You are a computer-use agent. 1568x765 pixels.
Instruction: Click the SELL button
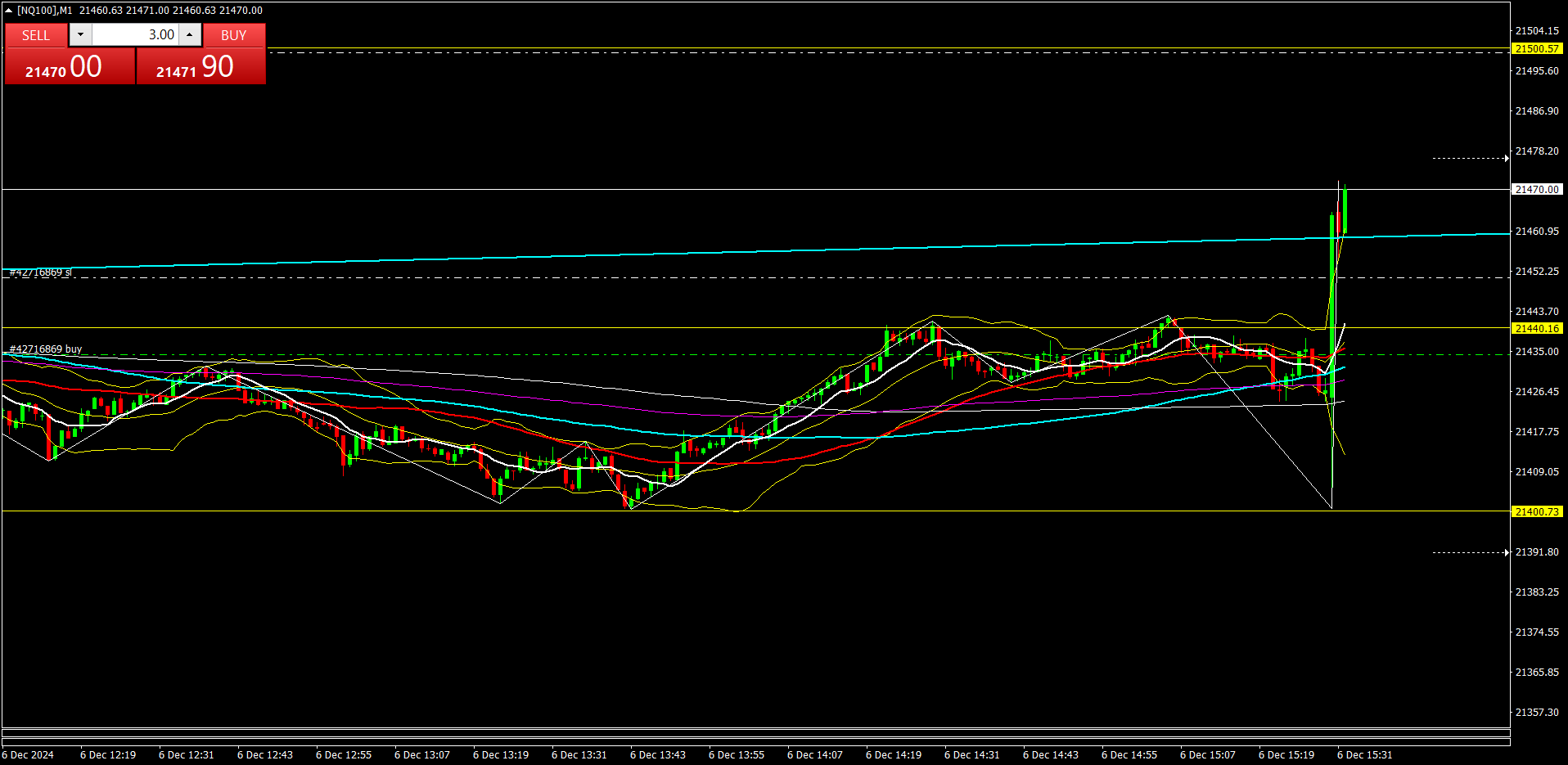(36, 35)
